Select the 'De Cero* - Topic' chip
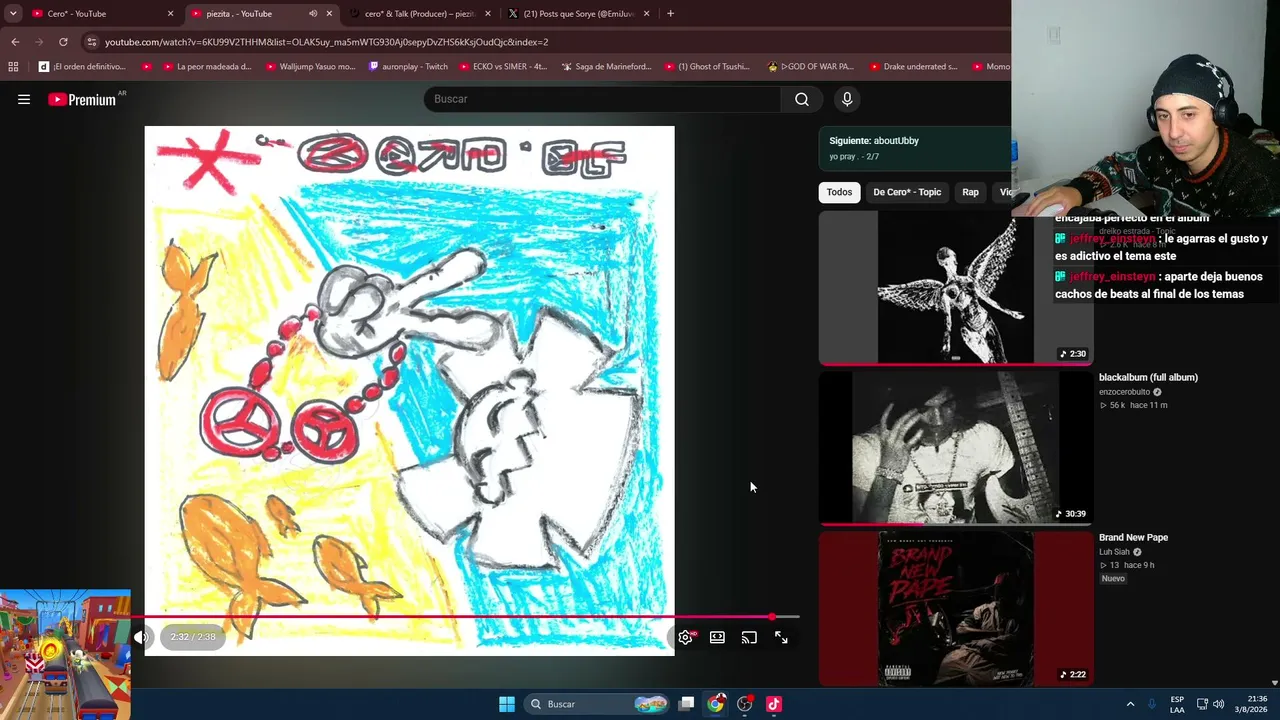The height and width of the screenshot is (720, 1280). pyautogui.click(x=907, y=192)
